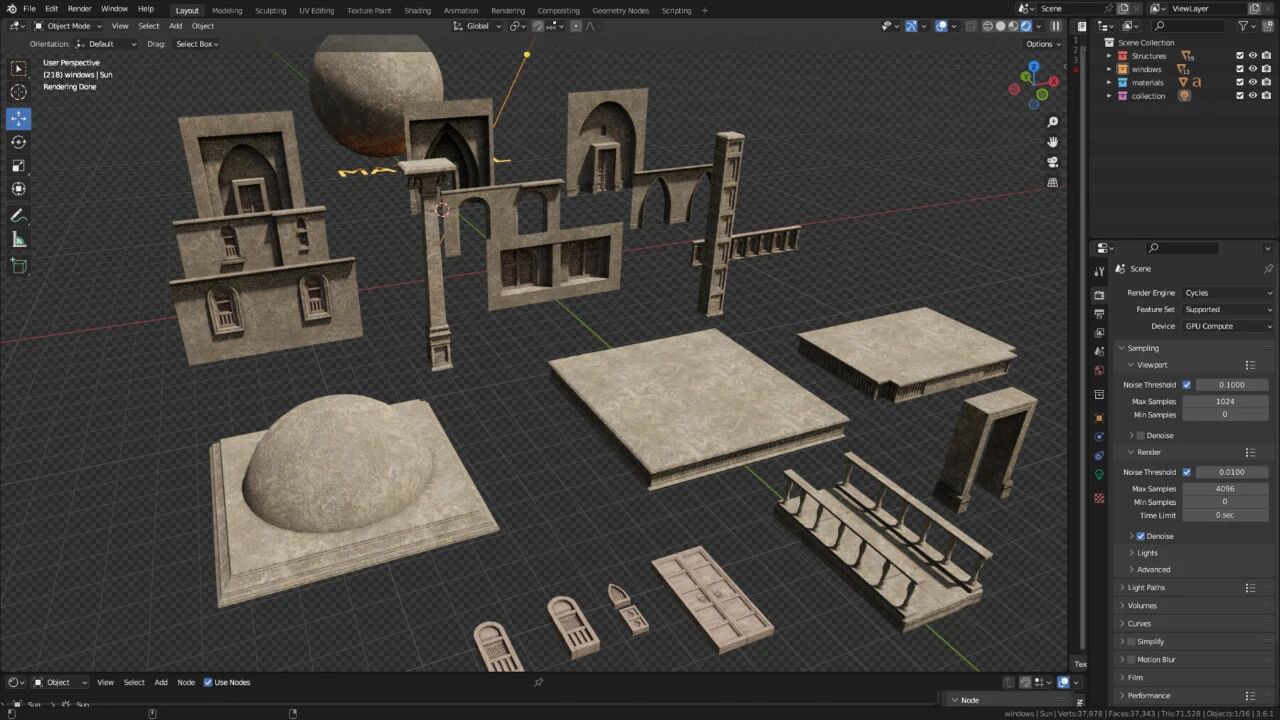
Task: Click the Options button in viewport header
Action: (x=1042, y=44)
